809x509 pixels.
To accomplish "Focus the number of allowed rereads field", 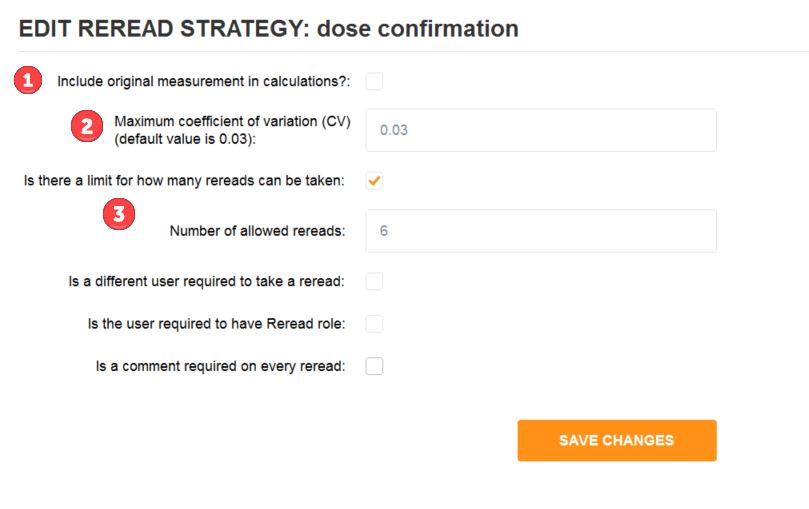I will point(541,231).
